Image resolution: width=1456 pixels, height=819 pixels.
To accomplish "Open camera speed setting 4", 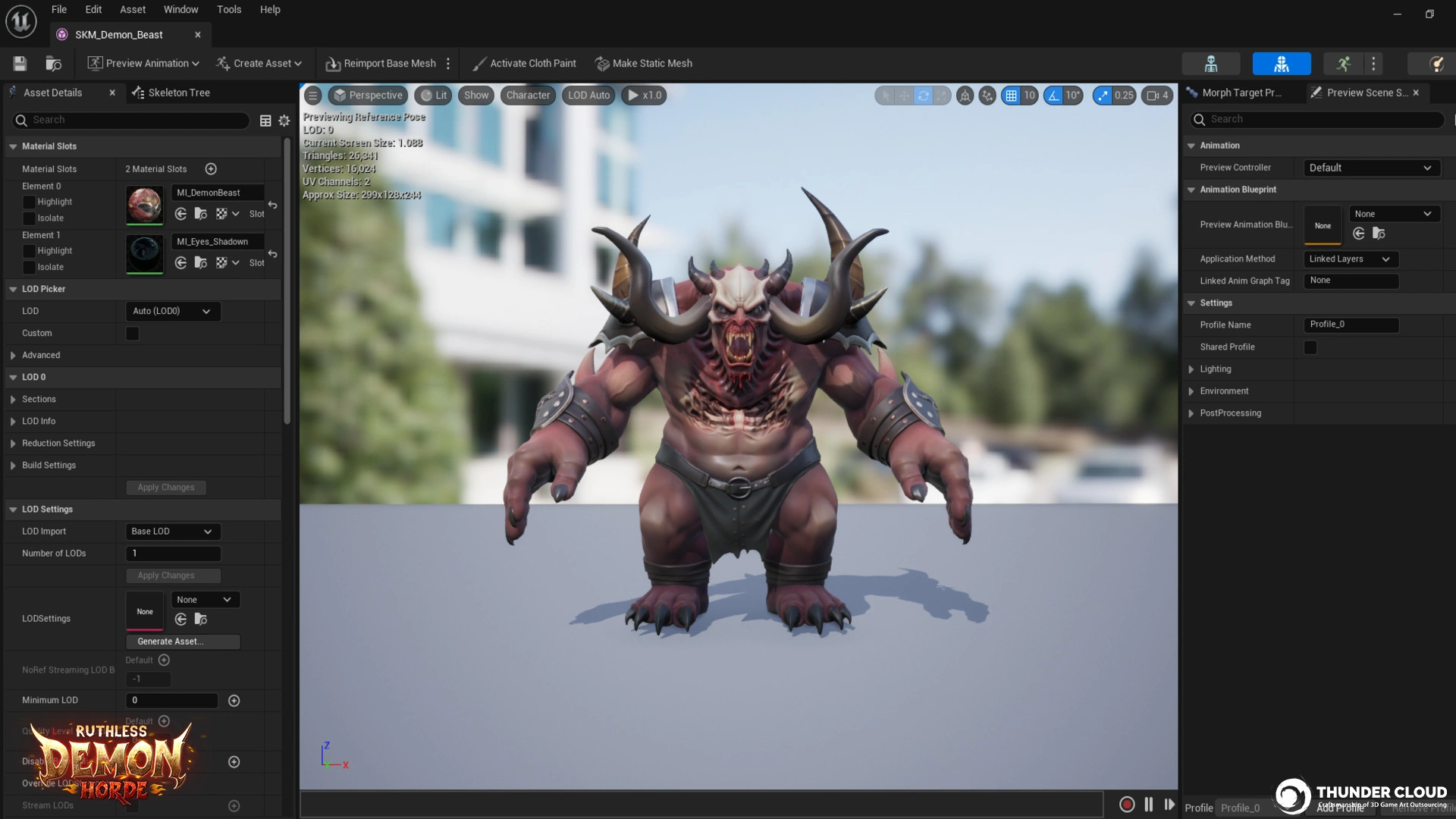I will pos(1157,96).
